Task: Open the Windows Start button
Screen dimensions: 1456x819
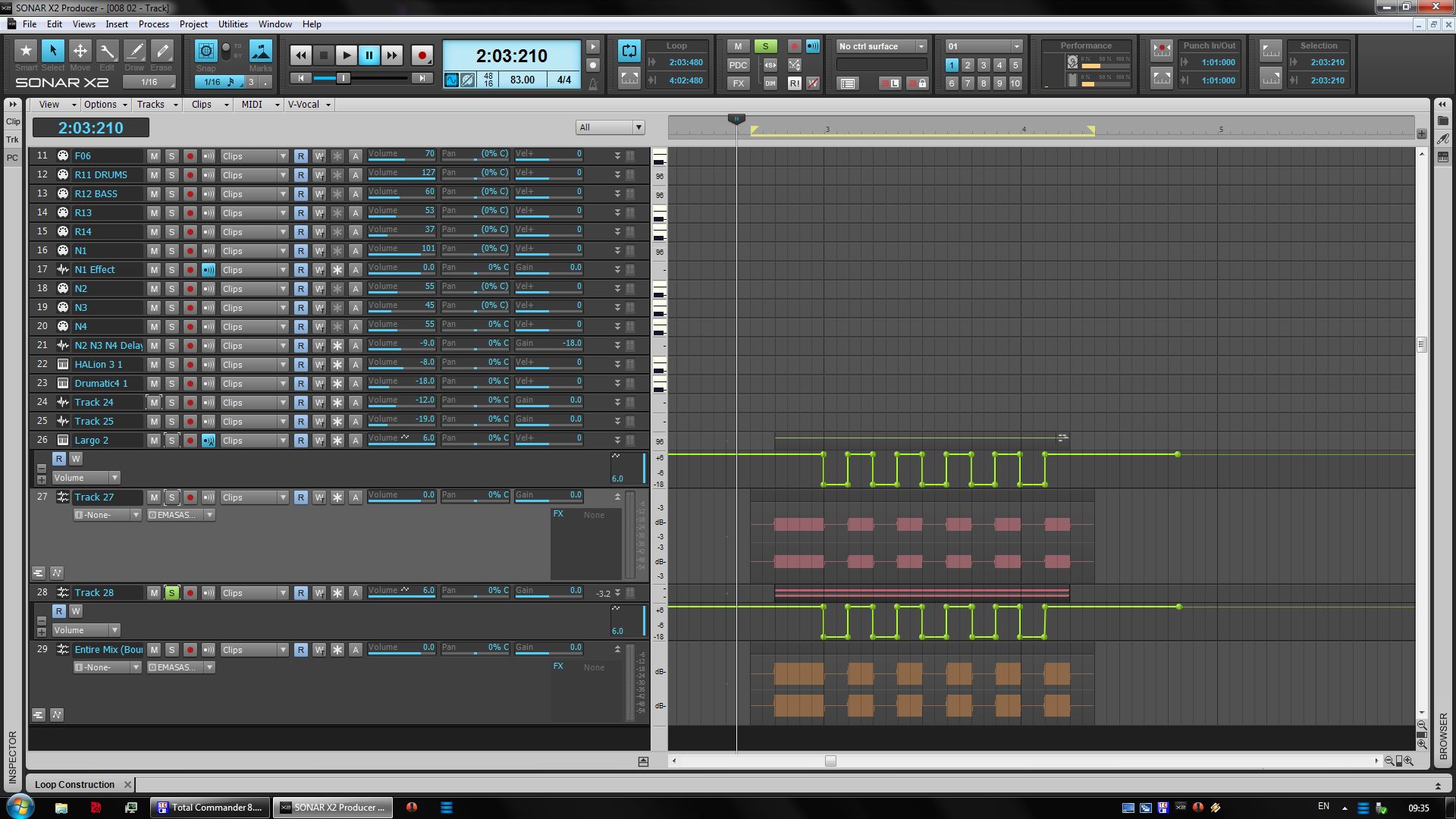Action: click(20, 806)
